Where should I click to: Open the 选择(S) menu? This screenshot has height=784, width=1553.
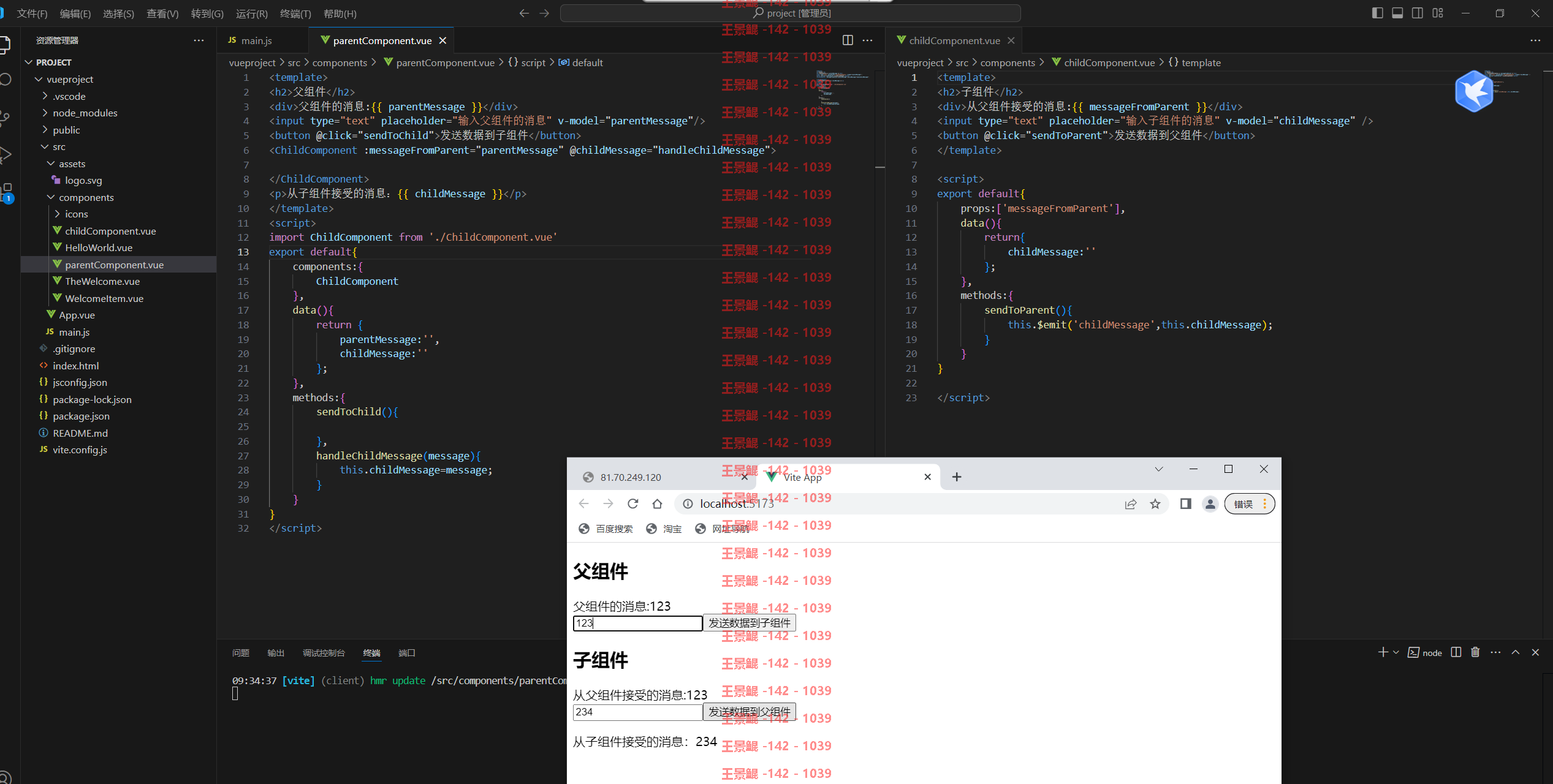(118, 13)
